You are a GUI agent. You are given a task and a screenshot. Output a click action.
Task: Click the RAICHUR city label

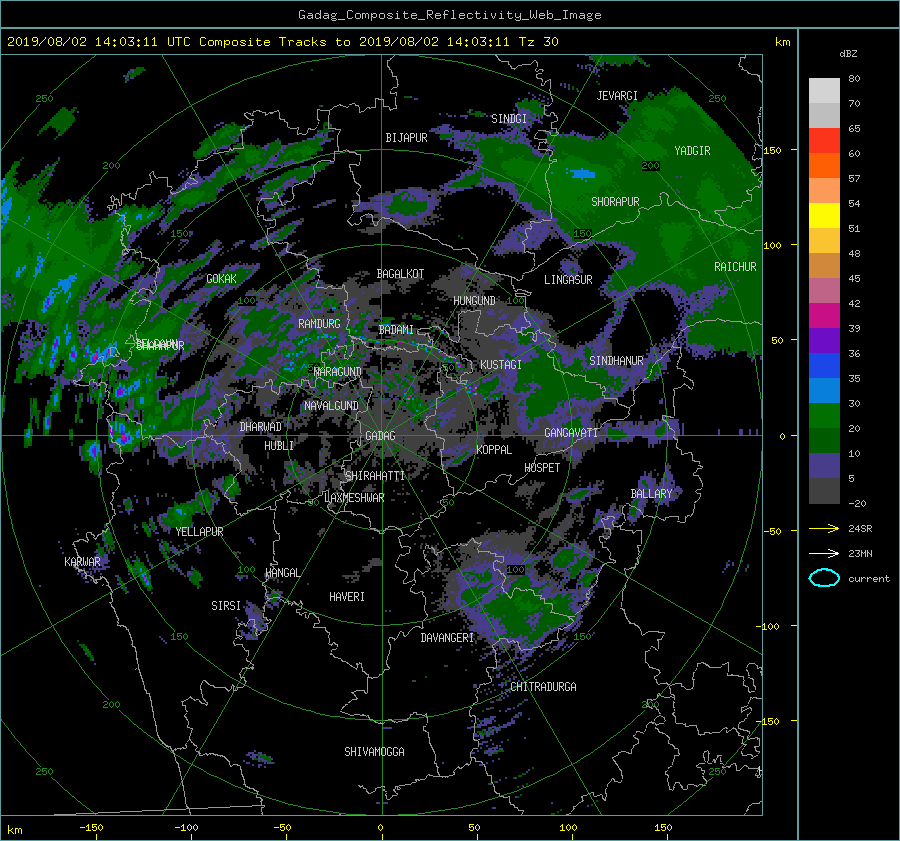pos(735,267)
